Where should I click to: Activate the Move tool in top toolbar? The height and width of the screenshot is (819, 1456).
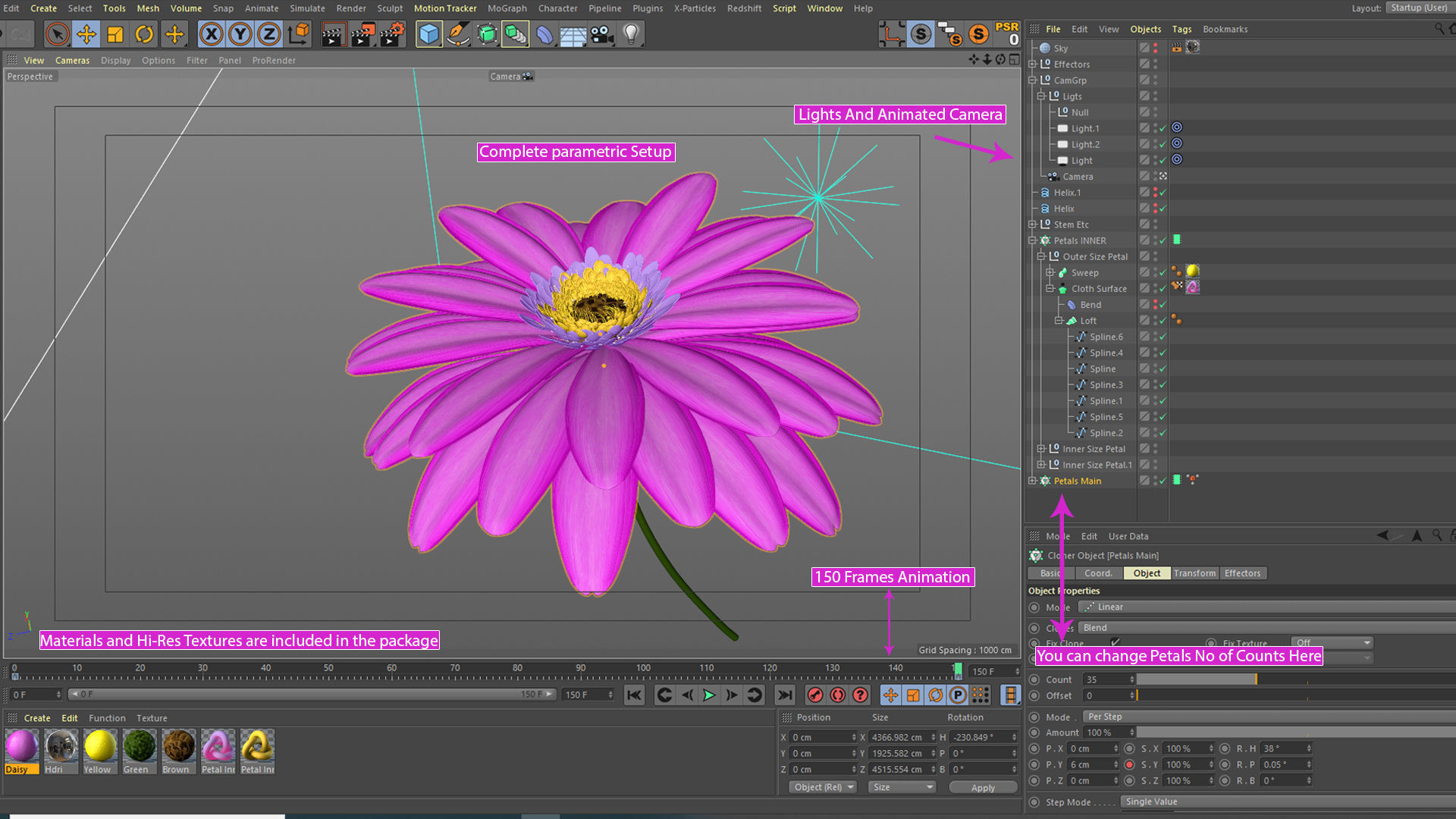pos(86,34)
